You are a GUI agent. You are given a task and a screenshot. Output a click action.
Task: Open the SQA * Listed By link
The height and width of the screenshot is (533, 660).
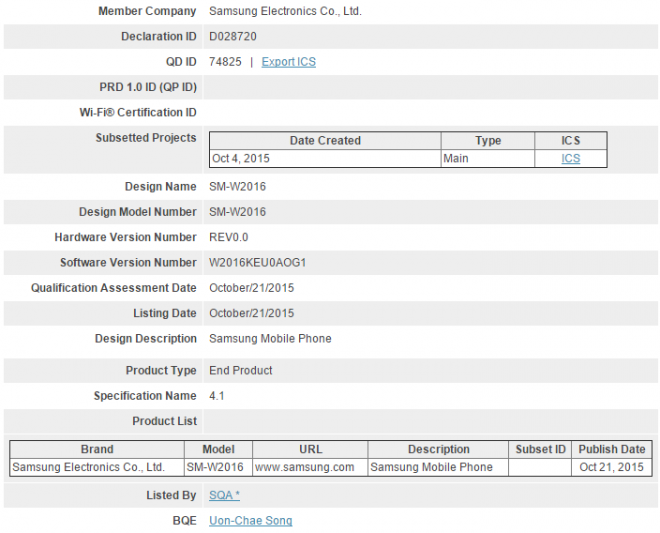pyautogui.click(x=224, y=495)
